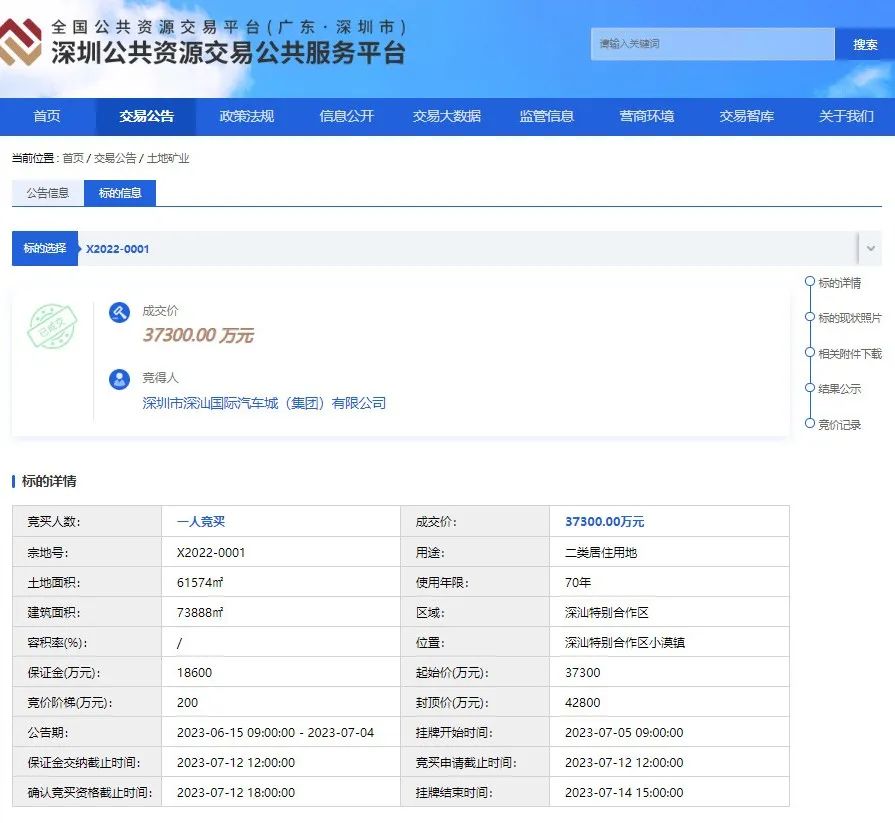Click 交易公告 in the breadcrumb path
Screen dimensions: 895x823
[115, 158]
